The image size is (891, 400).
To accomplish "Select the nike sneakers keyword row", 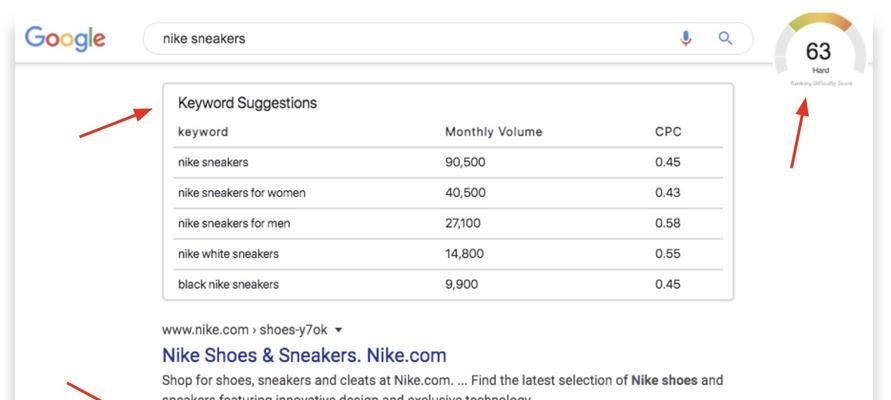I will click(x=450, y=162).
